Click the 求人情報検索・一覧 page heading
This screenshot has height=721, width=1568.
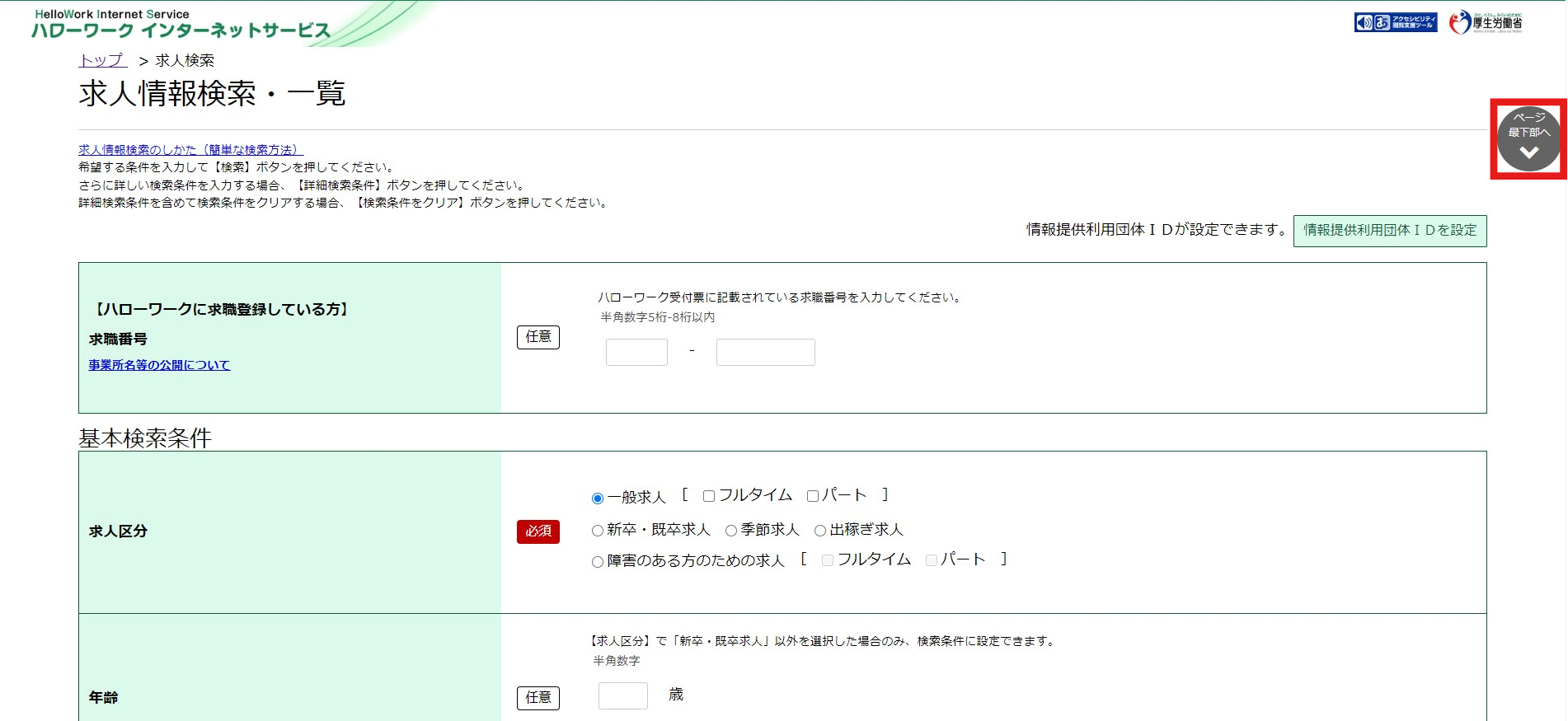212,94
